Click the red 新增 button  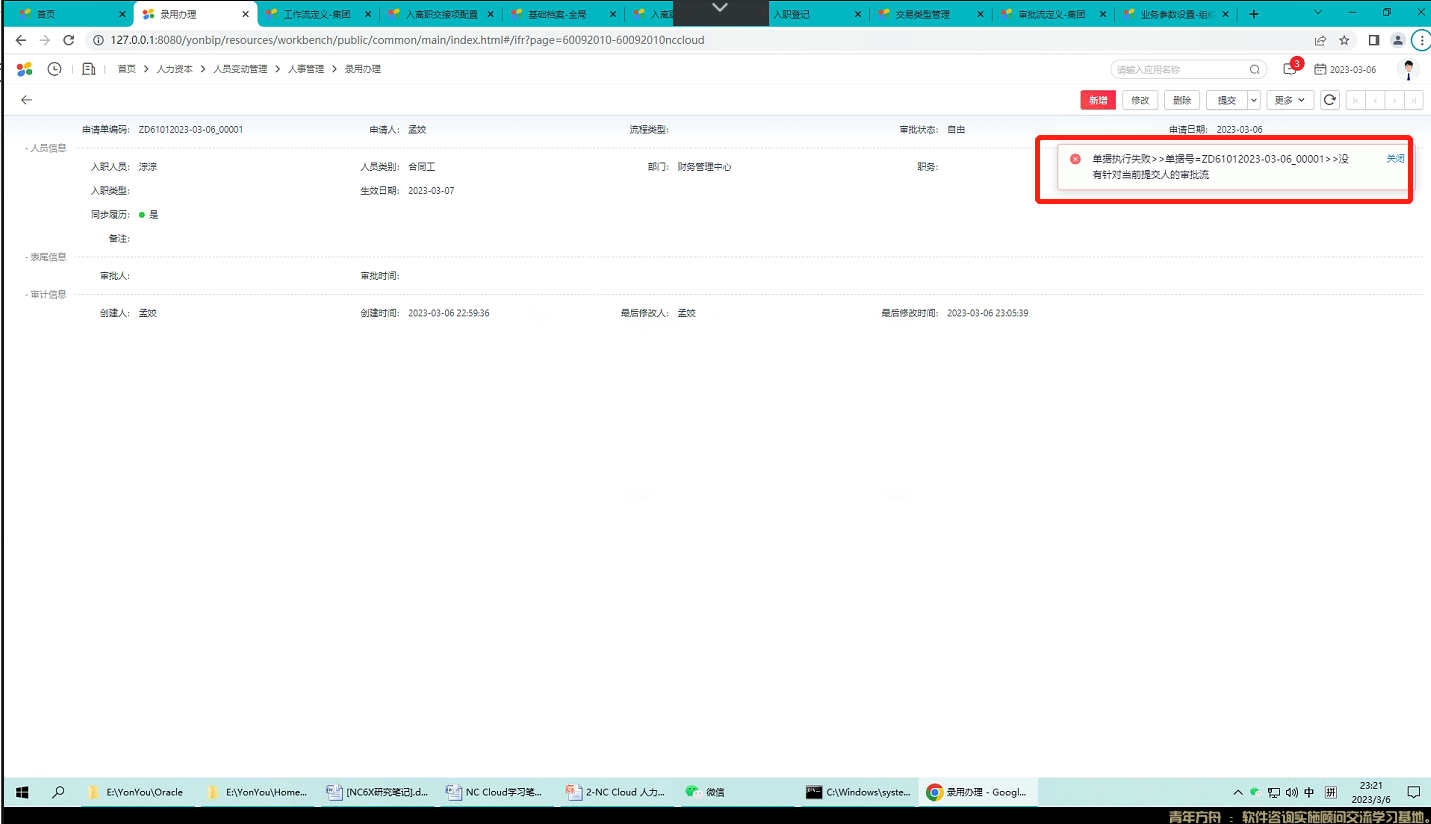coord(1097,100)
